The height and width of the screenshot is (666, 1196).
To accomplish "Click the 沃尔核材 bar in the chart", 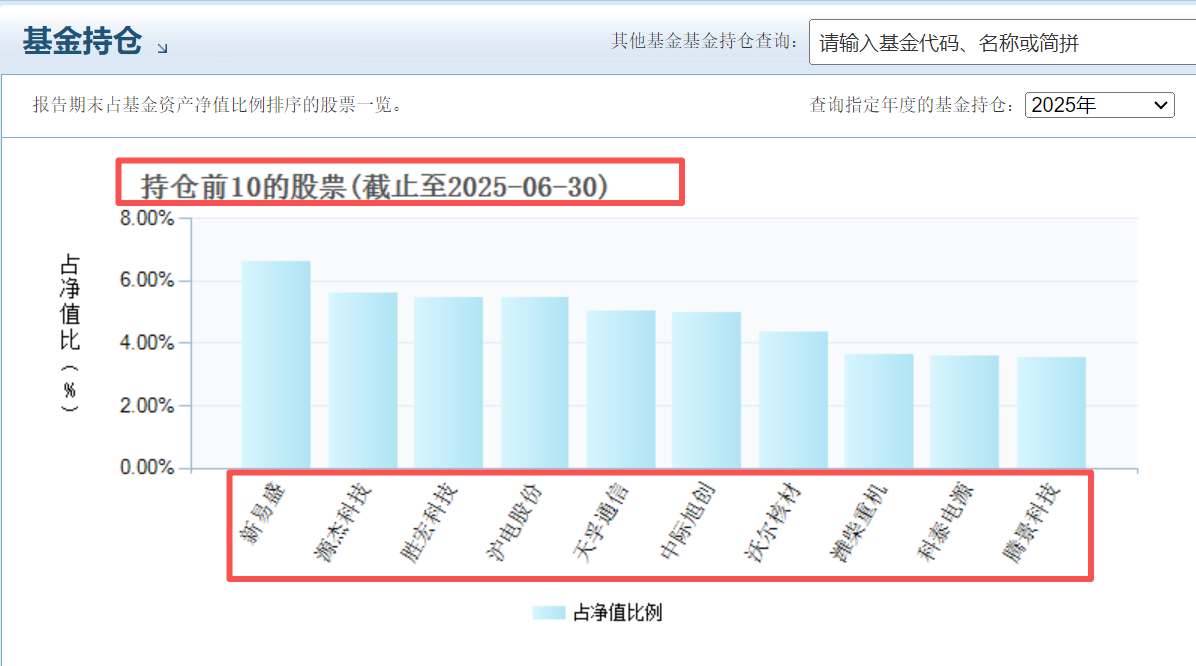I will (x=793, y=400).
